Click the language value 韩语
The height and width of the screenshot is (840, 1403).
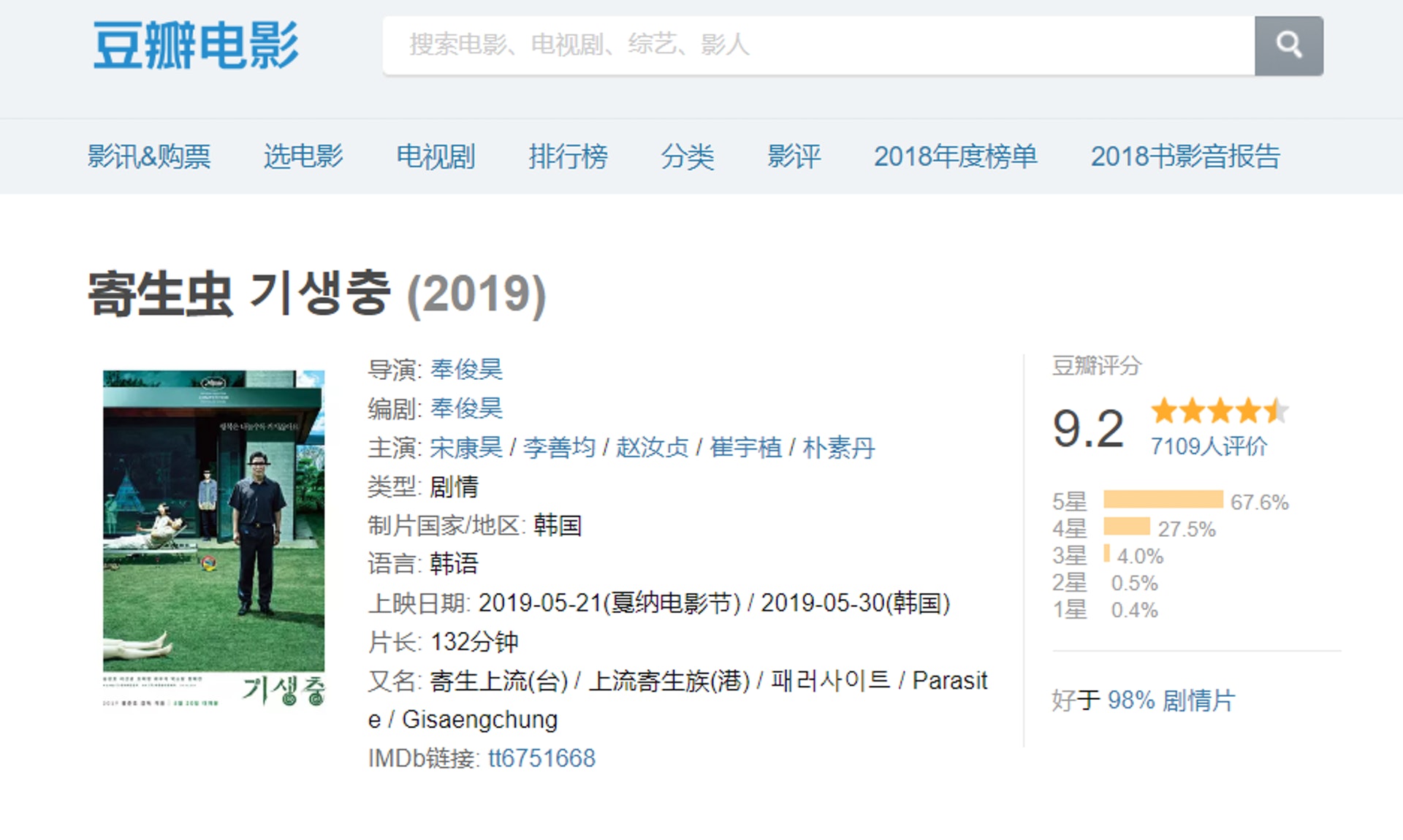click(x=454, y=564)
